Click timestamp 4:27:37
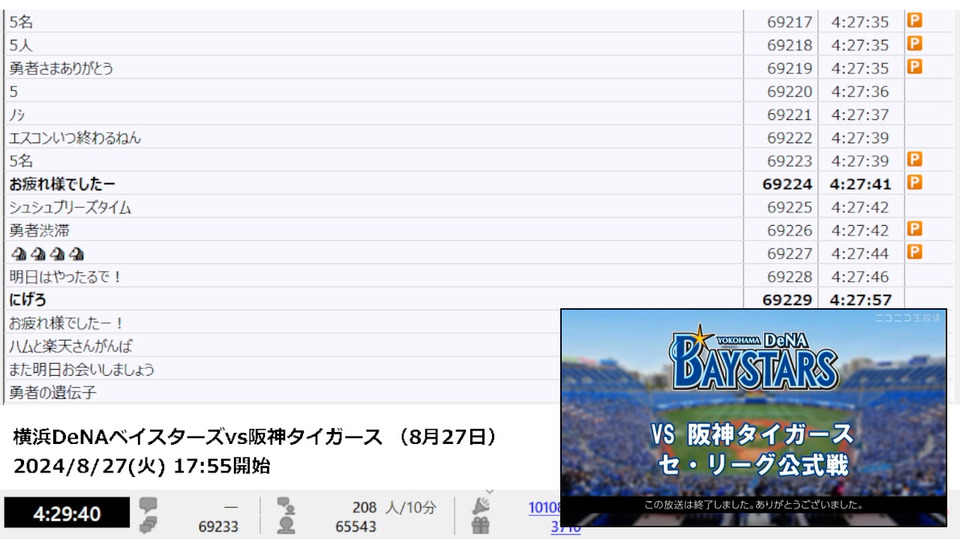The height and width of the screenshot is (540, 960). [x=860, y=114]
